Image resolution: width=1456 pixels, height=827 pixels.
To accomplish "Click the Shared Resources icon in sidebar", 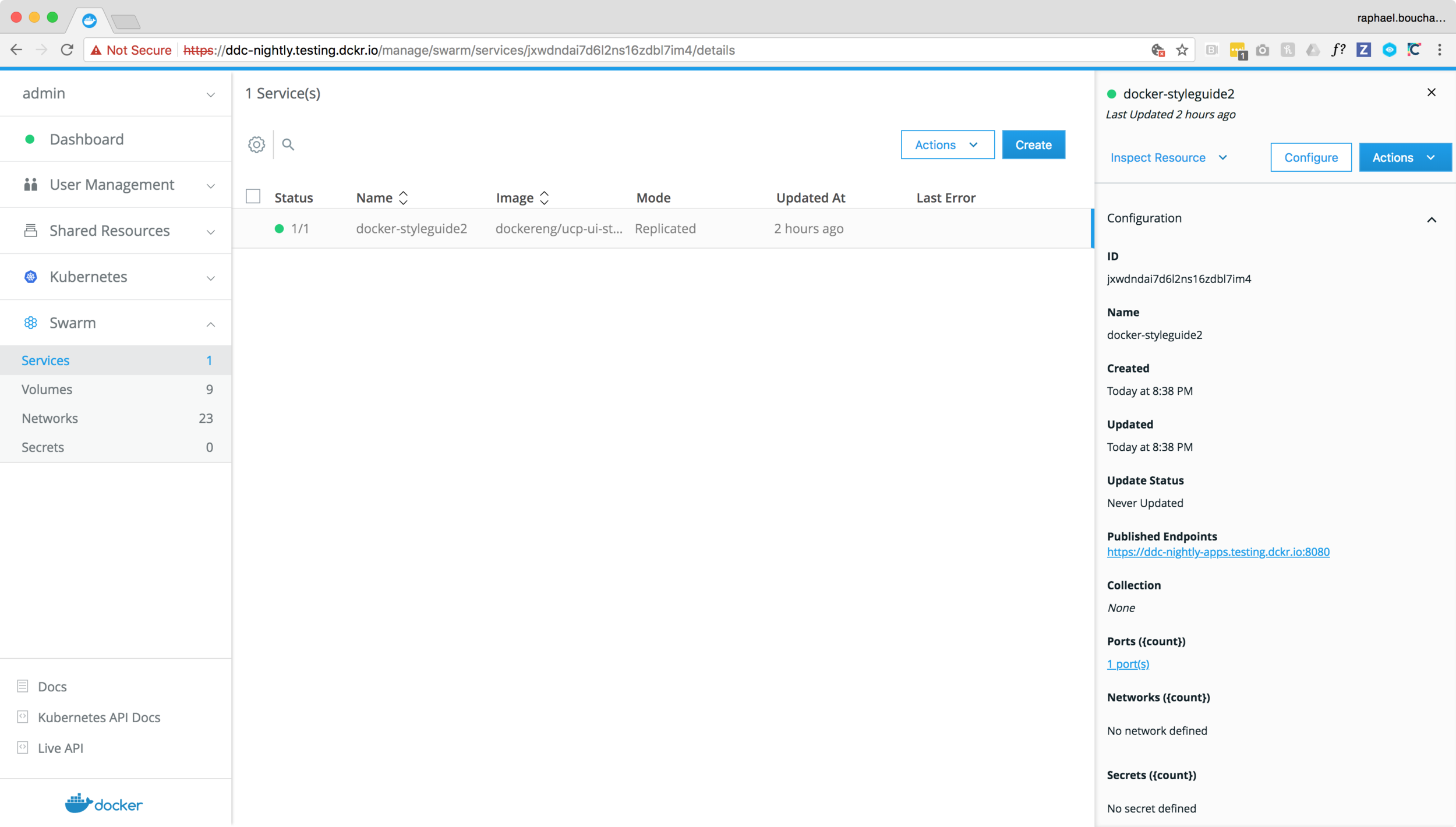I will click(30, 229).
